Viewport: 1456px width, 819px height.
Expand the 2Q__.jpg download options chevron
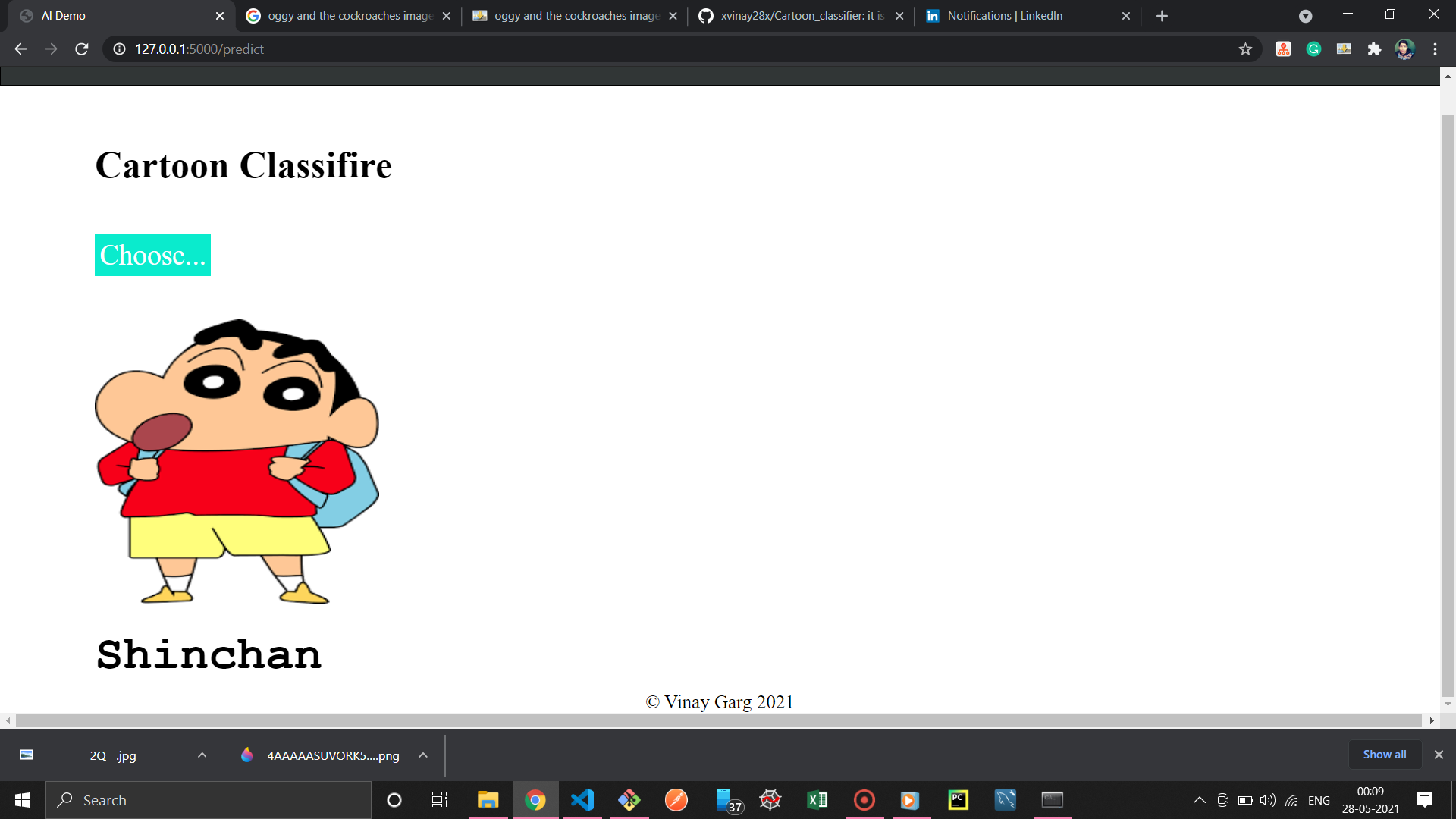(x=202, y=755)
